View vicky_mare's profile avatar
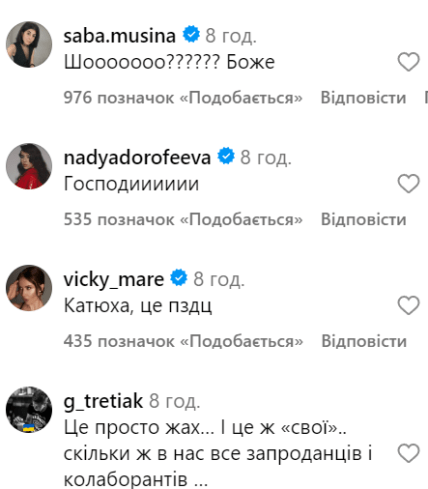 coord(29,288)
